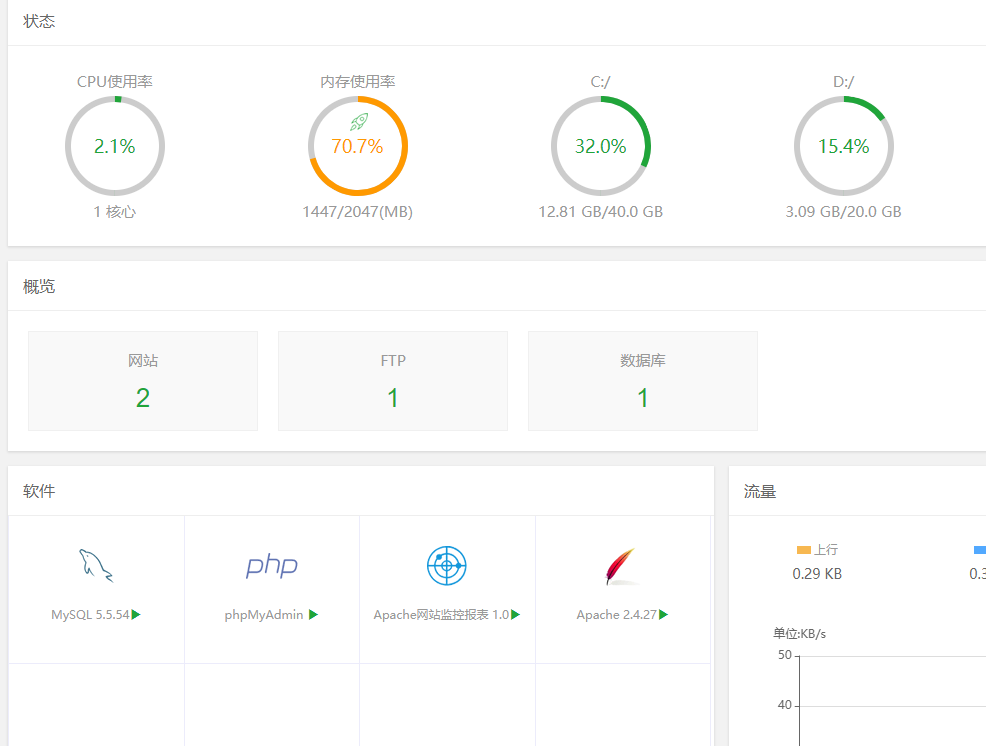This screenshot has height=746, width=986.
Task: Click the 状态 section heading
Action: [39, 21]
